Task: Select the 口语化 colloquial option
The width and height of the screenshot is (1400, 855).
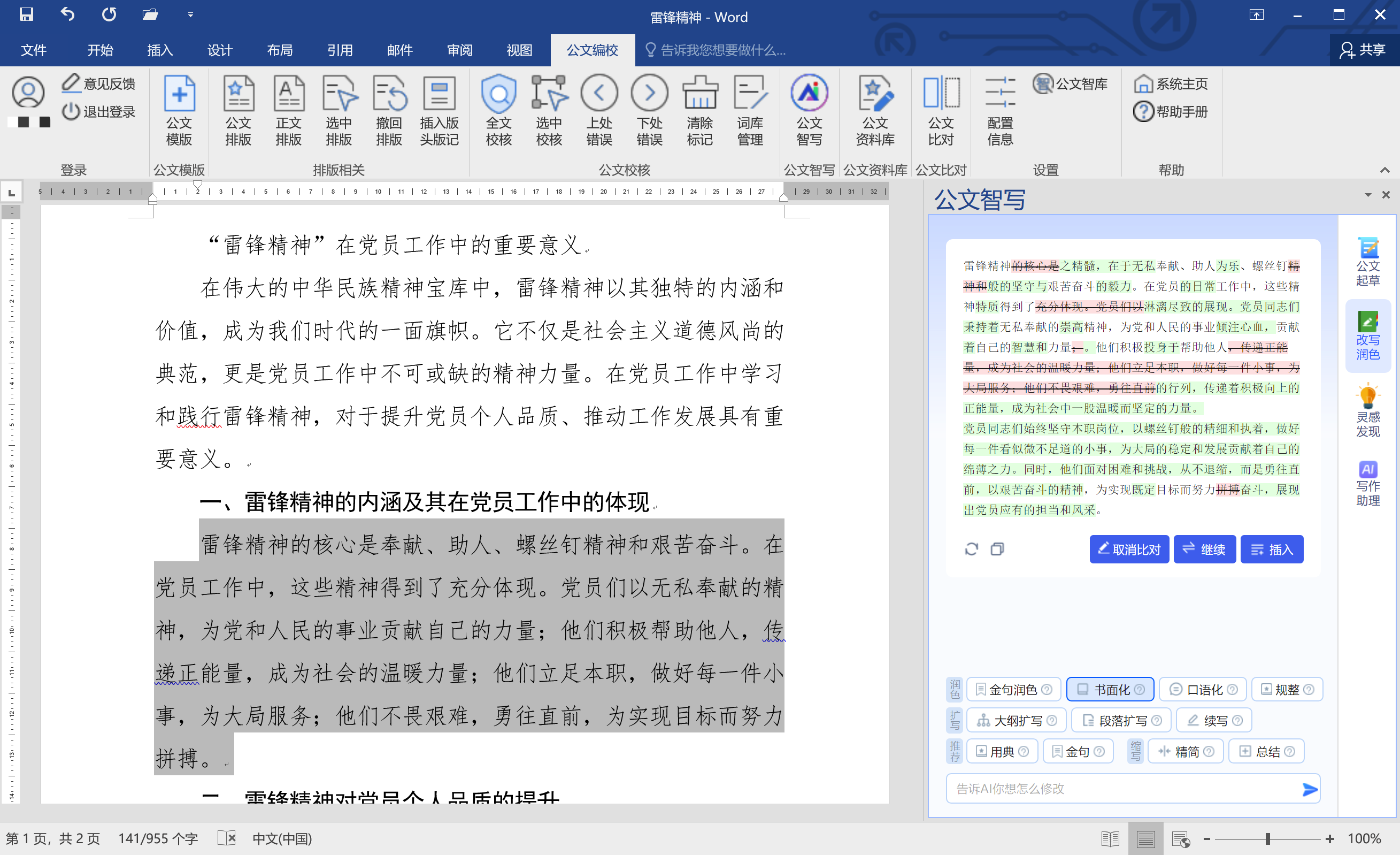Action: pyautogui.click(x=1203, y=690)
